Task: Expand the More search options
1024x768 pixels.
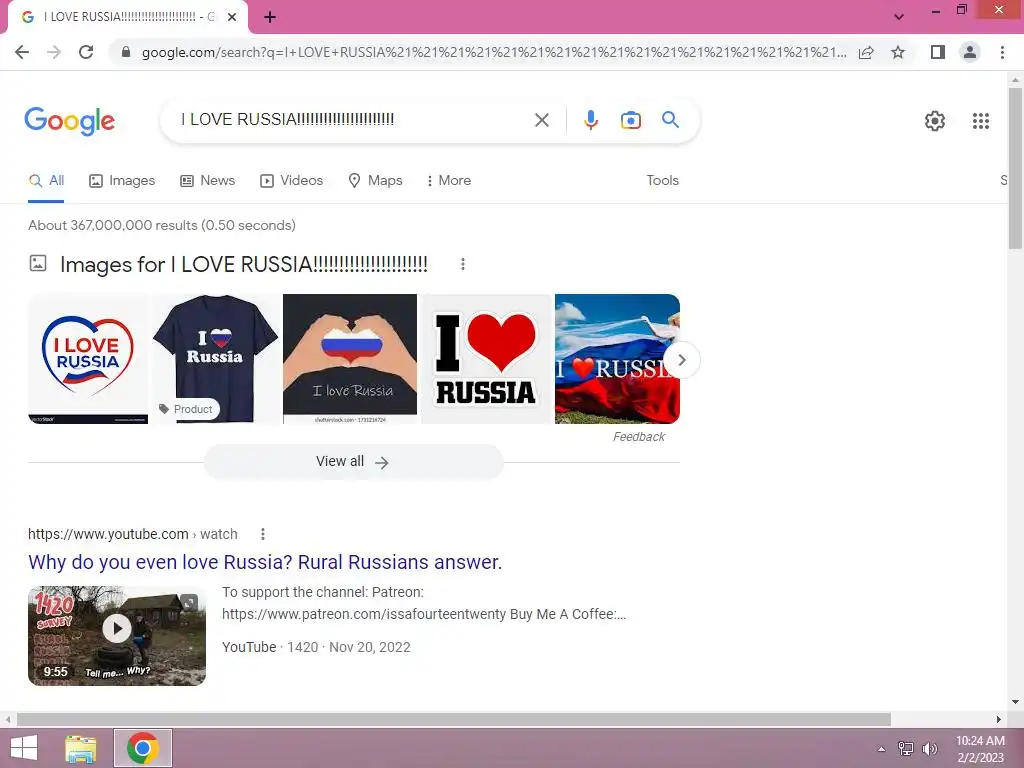Action: point(449,181)
